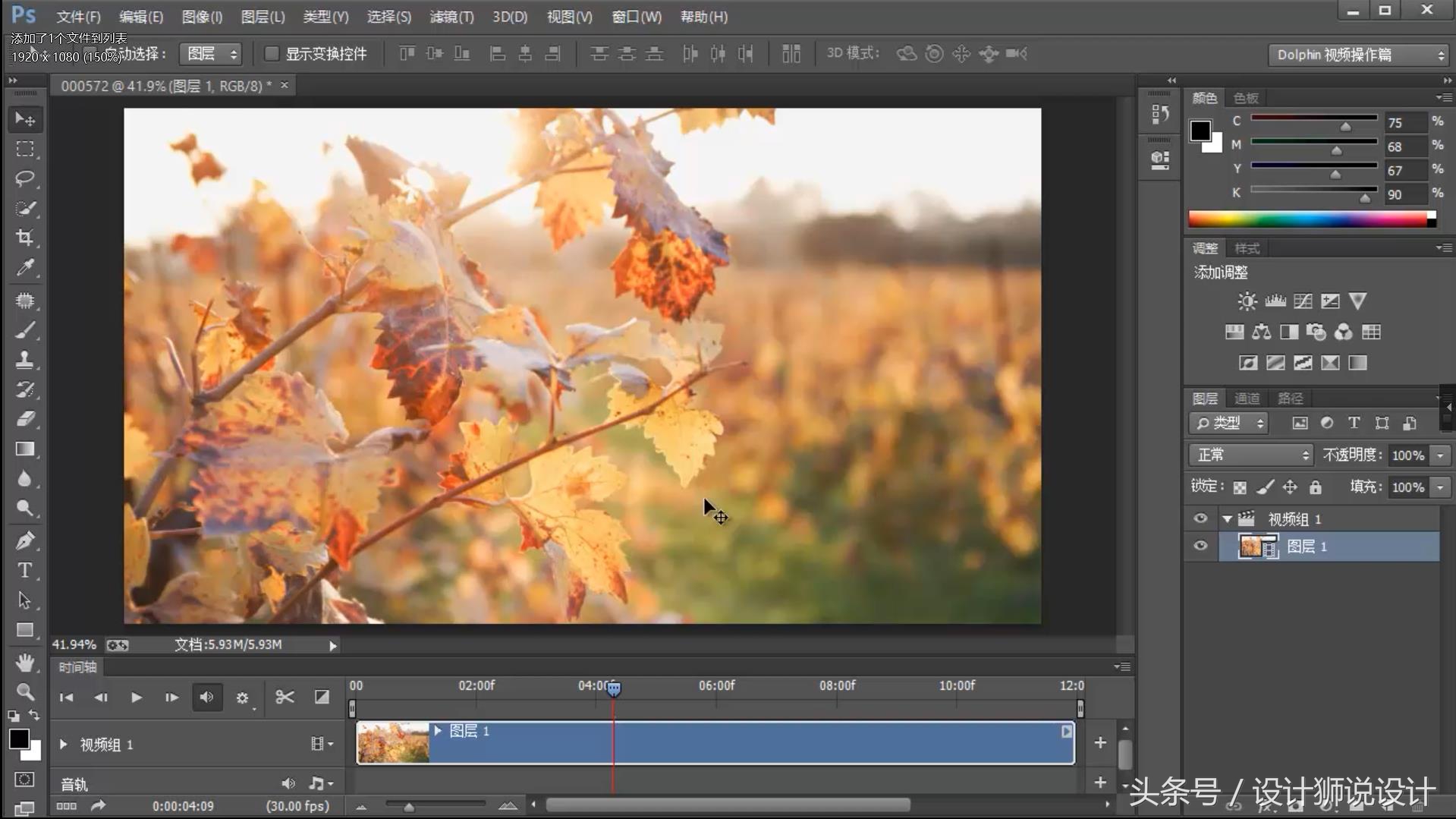This screenshot has height=819, width=1456.
Task: Click the CMYK color spectrum bar
Action: 1309,219
